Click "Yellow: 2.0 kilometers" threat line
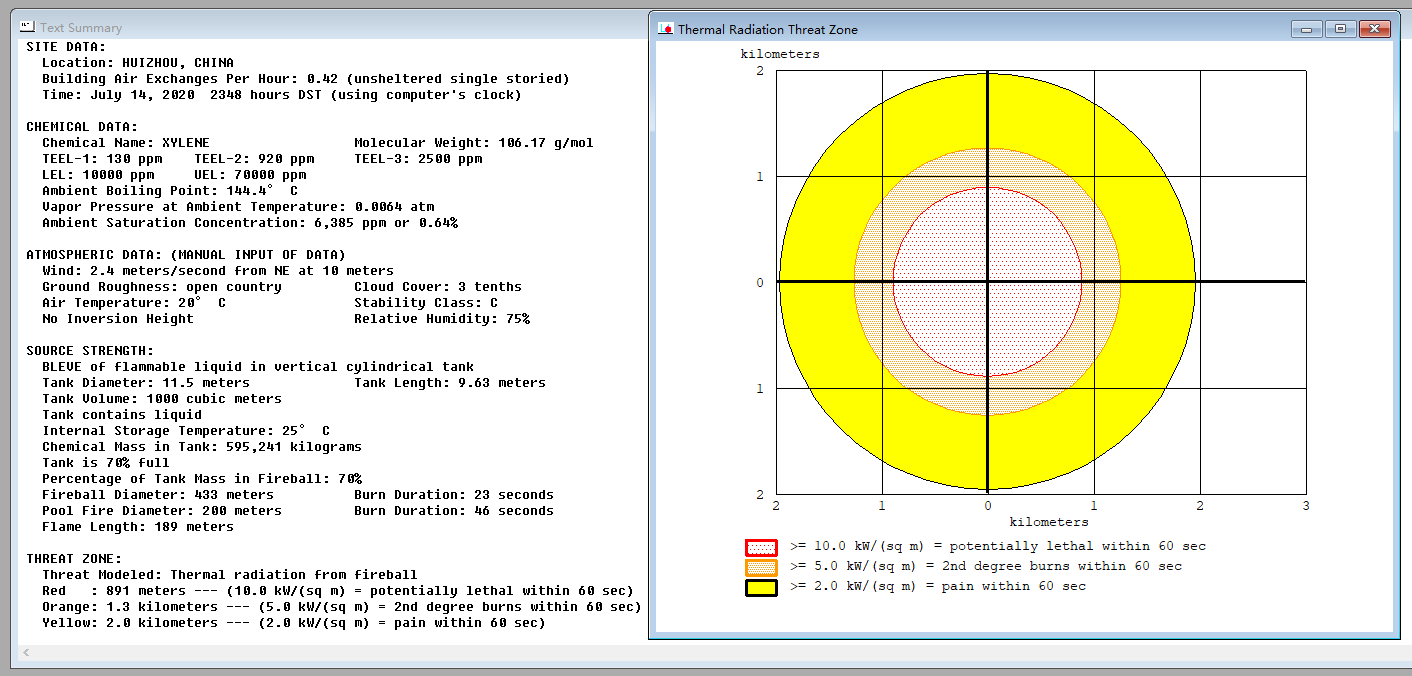This screenshot has width=1412, height=676. [294, 623]
